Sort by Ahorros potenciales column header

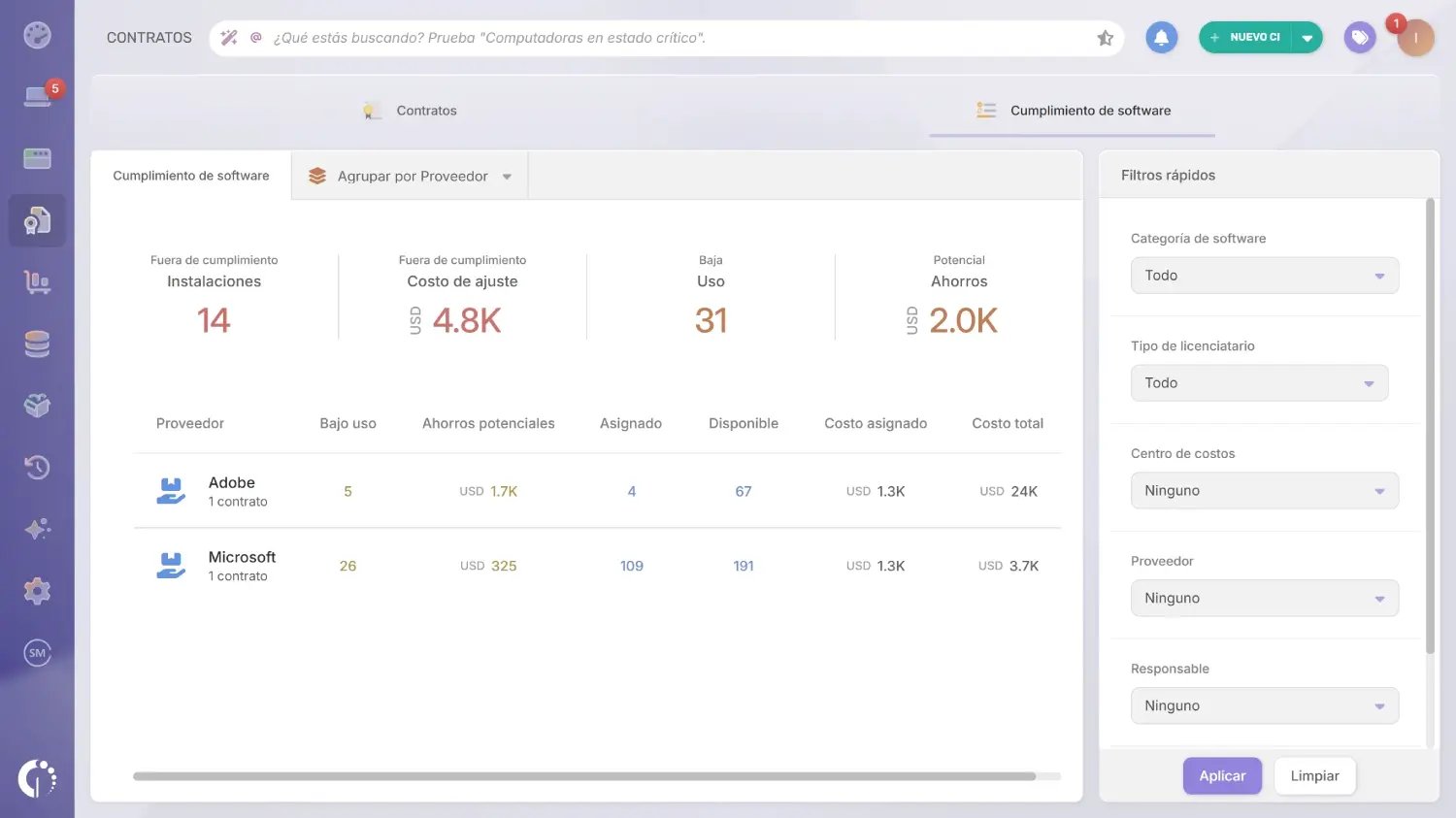pos(488,423)
